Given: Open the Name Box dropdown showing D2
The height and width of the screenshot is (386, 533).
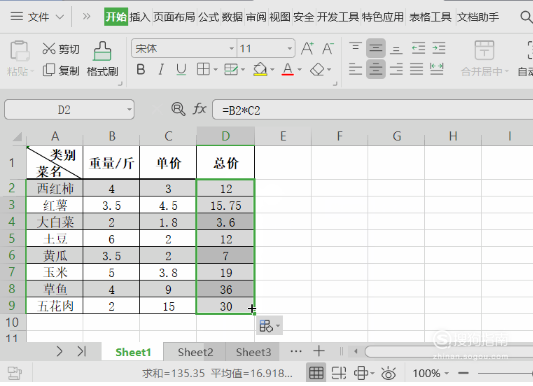Looking at the screenshot, I should 129,110.
